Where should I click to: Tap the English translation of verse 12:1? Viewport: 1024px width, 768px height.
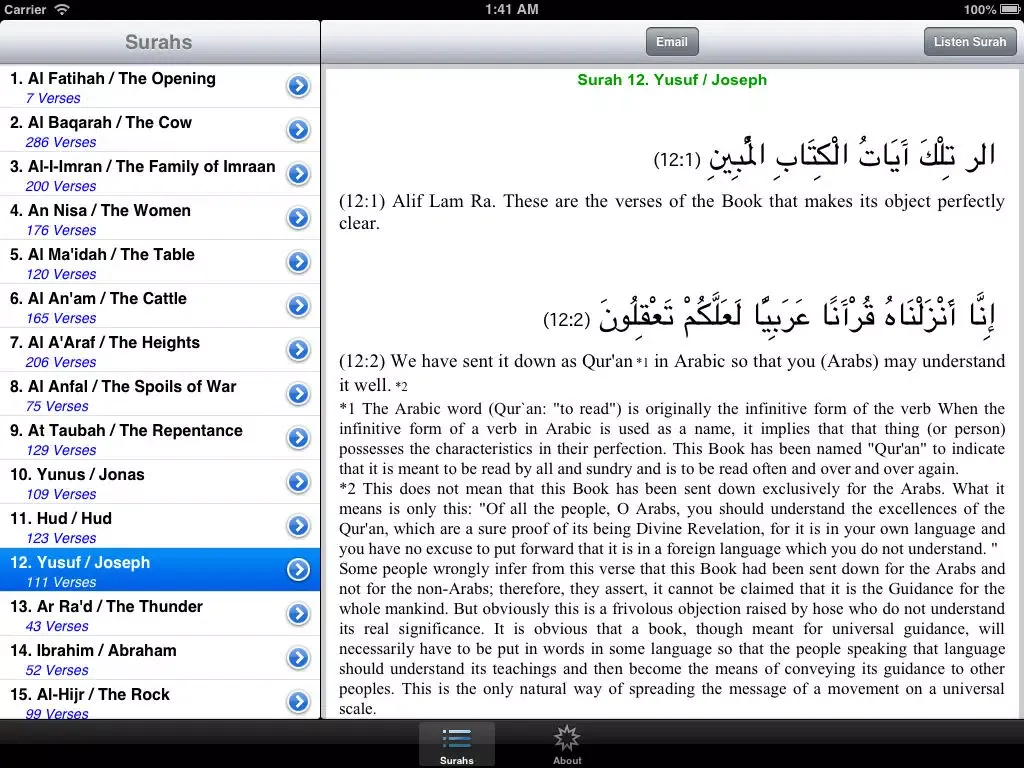671,212
